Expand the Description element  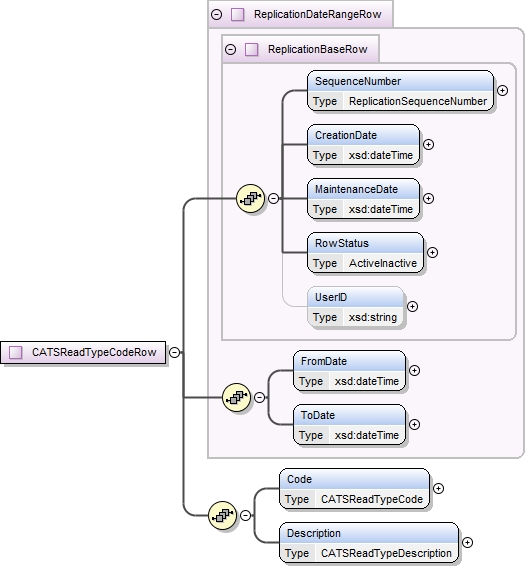click(x=468, y=542)
